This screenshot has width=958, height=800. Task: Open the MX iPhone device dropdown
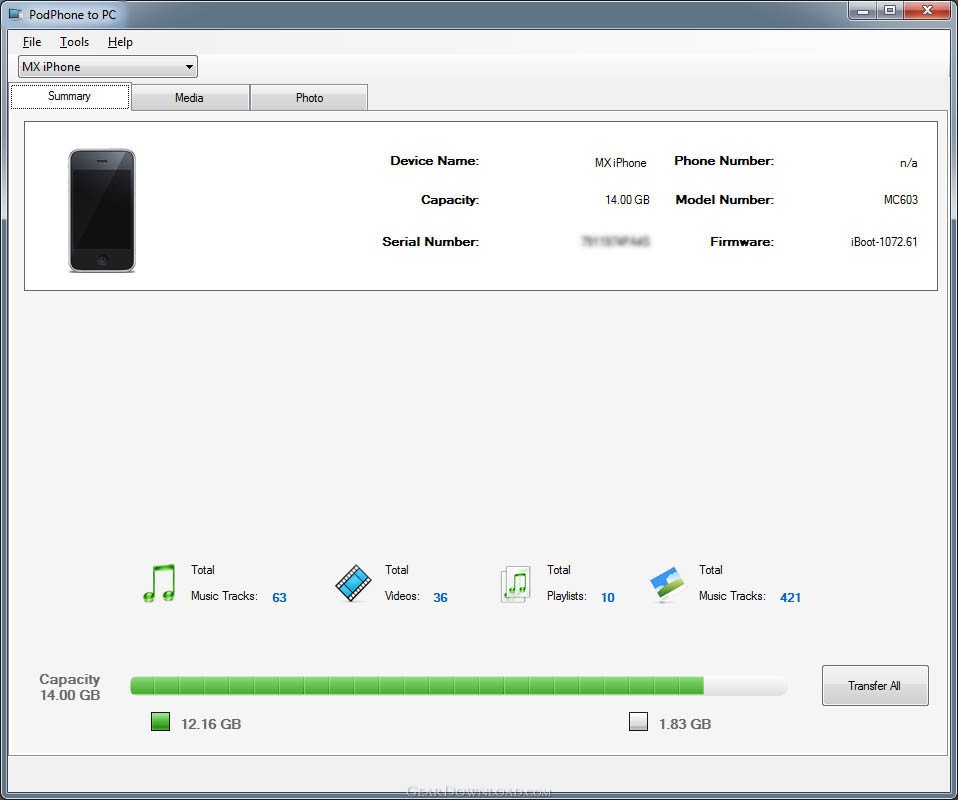point(108,67)
